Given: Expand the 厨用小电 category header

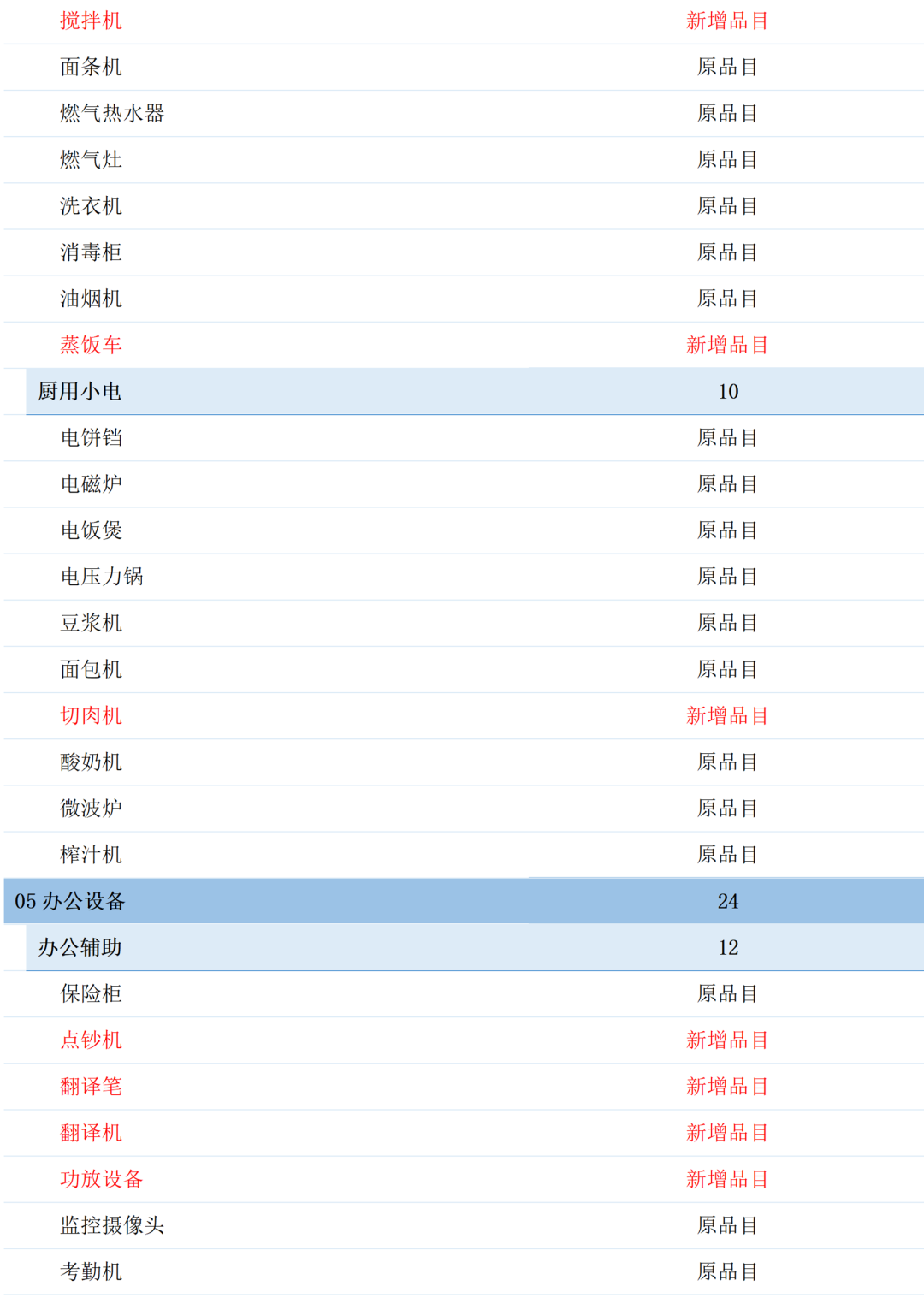Looking at the screenshot, I should 79,391.
